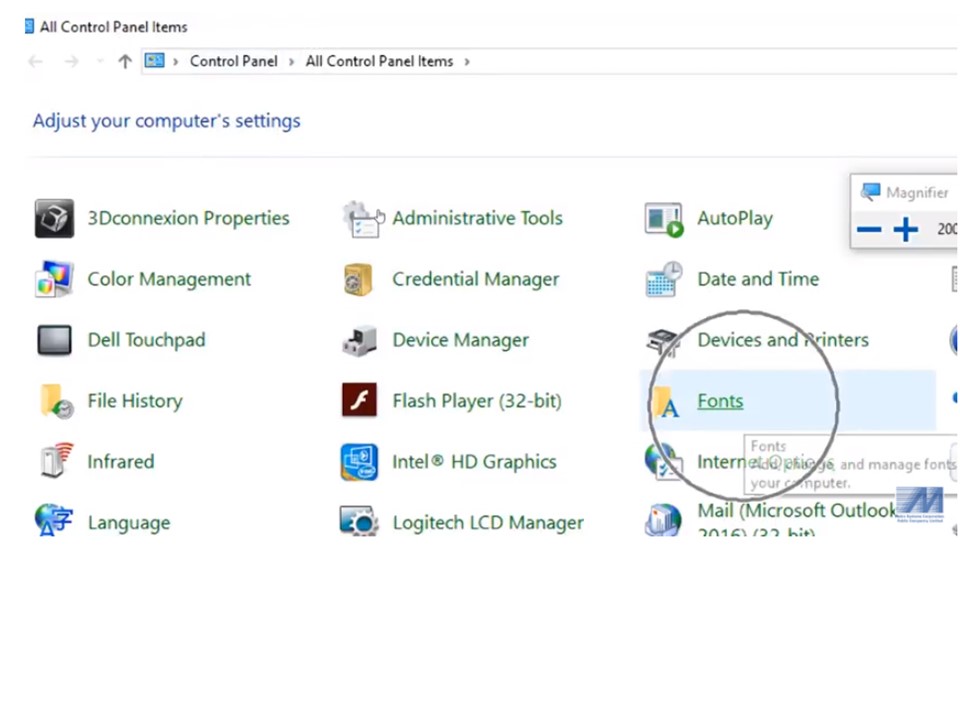
Task: Open the Intel HD Graphics icon
Action: point(359,462)
